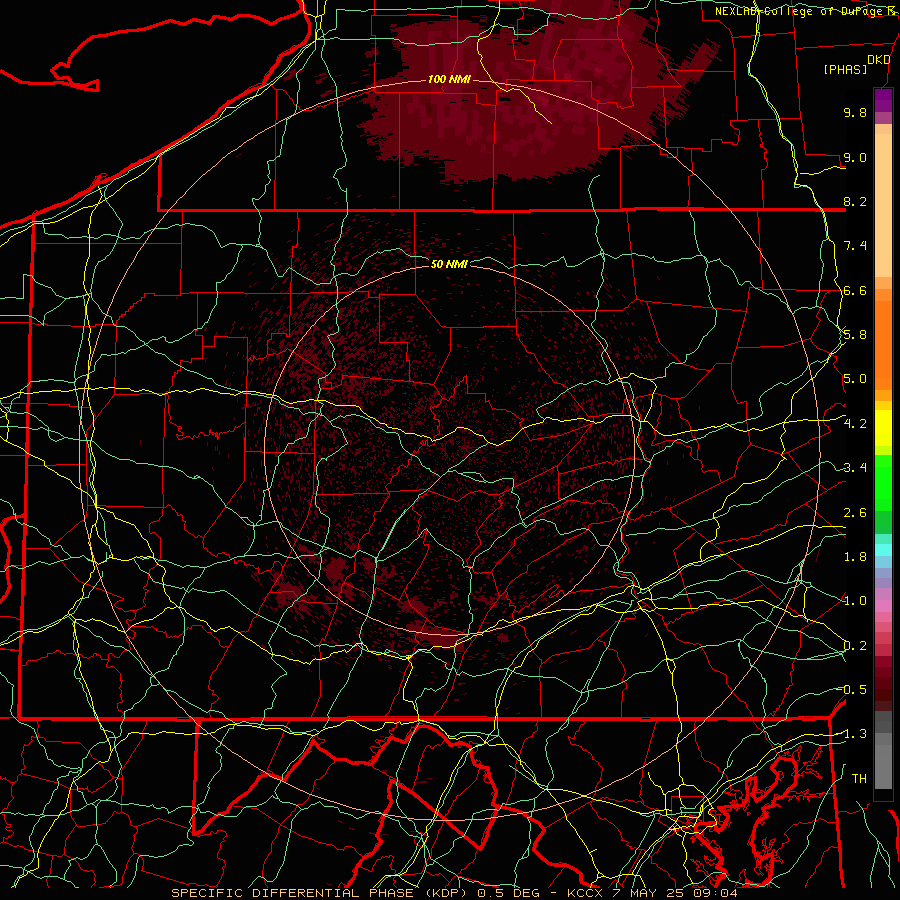Select the 3.4 value on the scale
900x900 pixels.
(855, 468)
